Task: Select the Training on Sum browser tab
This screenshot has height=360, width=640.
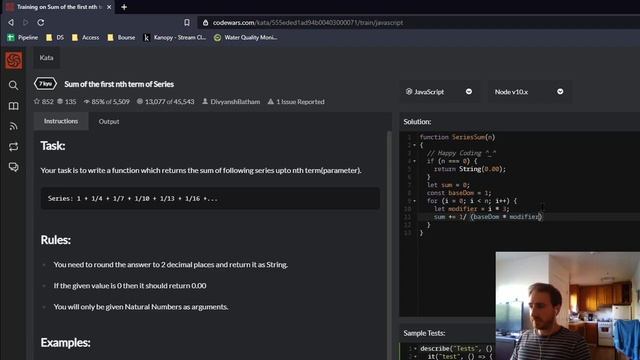Action: pos(59,7)
